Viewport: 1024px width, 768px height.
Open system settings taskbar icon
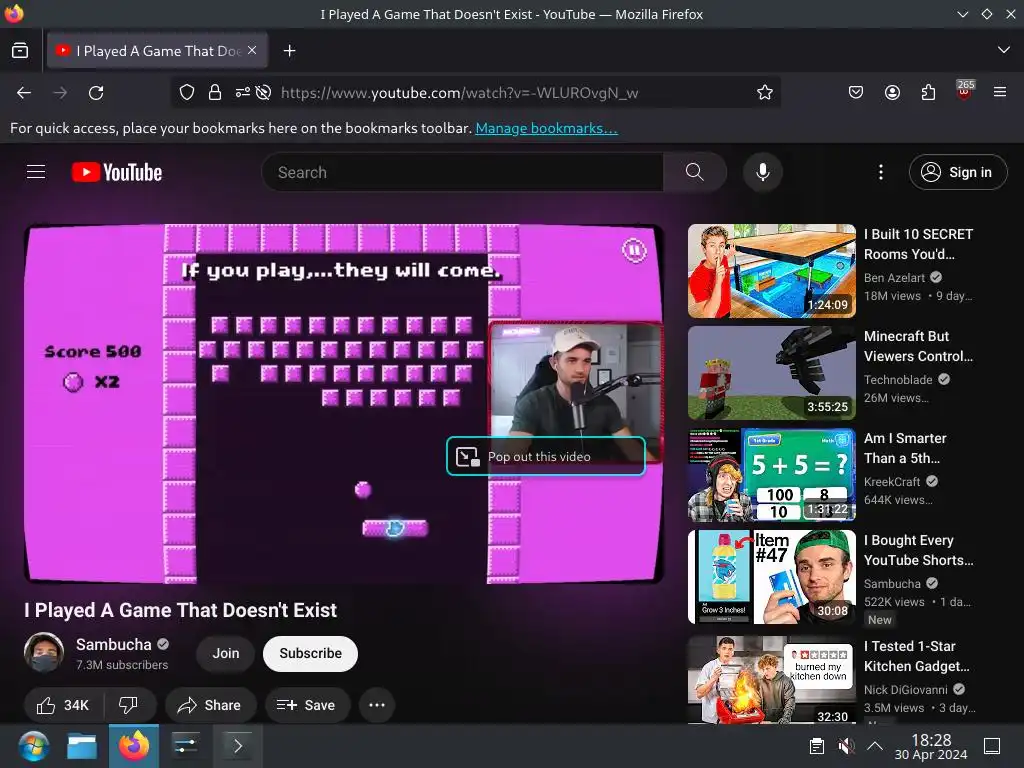tap(185, 746)
